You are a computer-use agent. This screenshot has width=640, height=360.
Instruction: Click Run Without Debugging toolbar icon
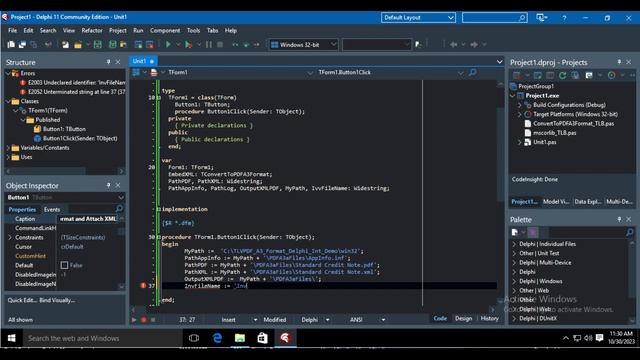click(x=188, y=44)
